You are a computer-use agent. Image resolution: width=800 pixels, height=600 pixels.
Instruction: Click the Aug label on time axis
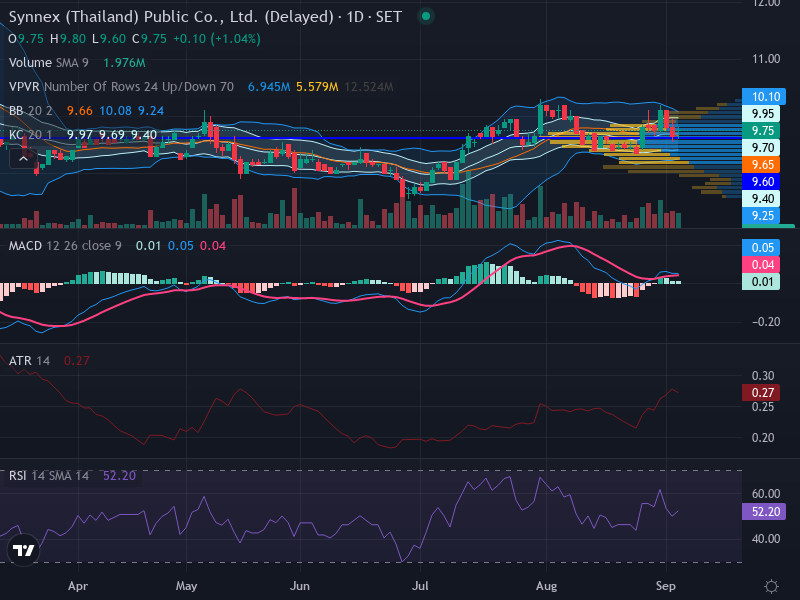[546, 586]
